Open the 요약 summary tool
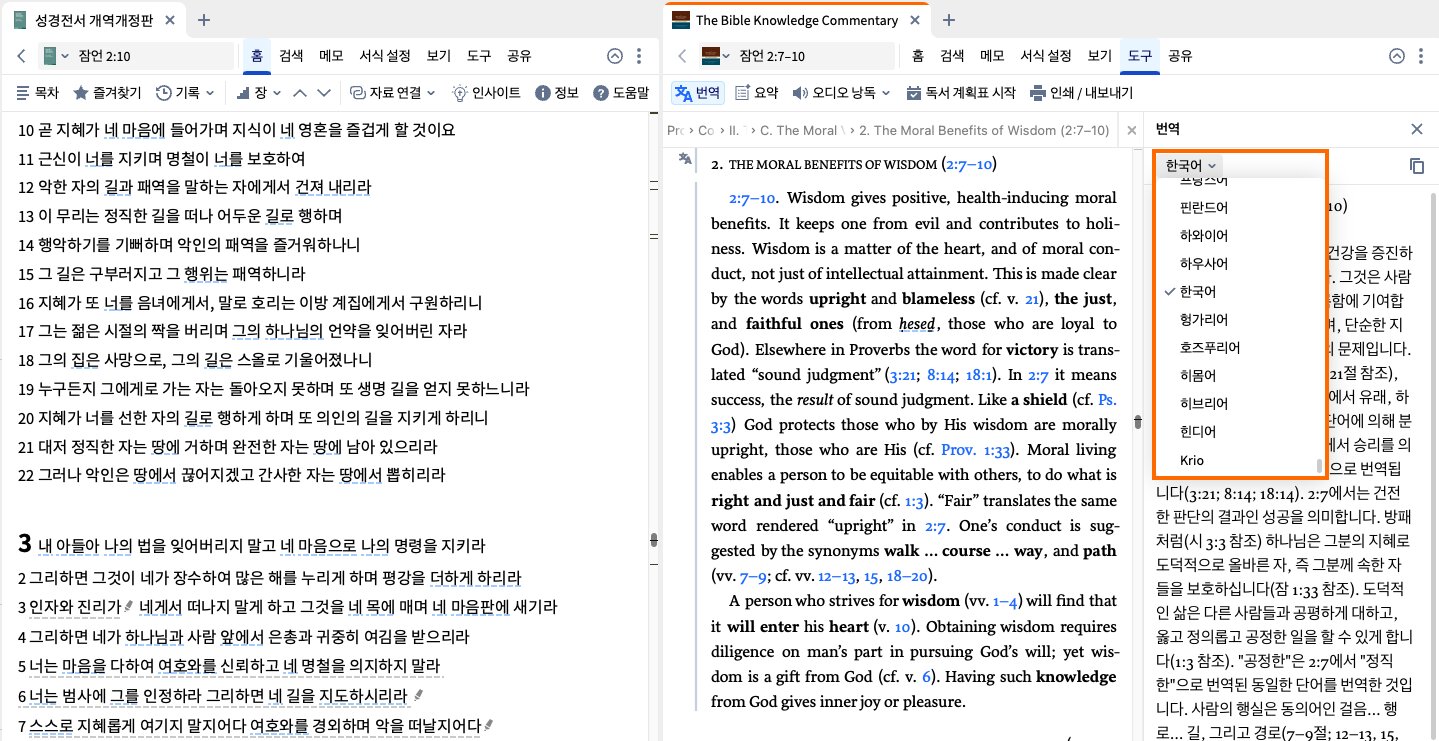 point(757,93)
